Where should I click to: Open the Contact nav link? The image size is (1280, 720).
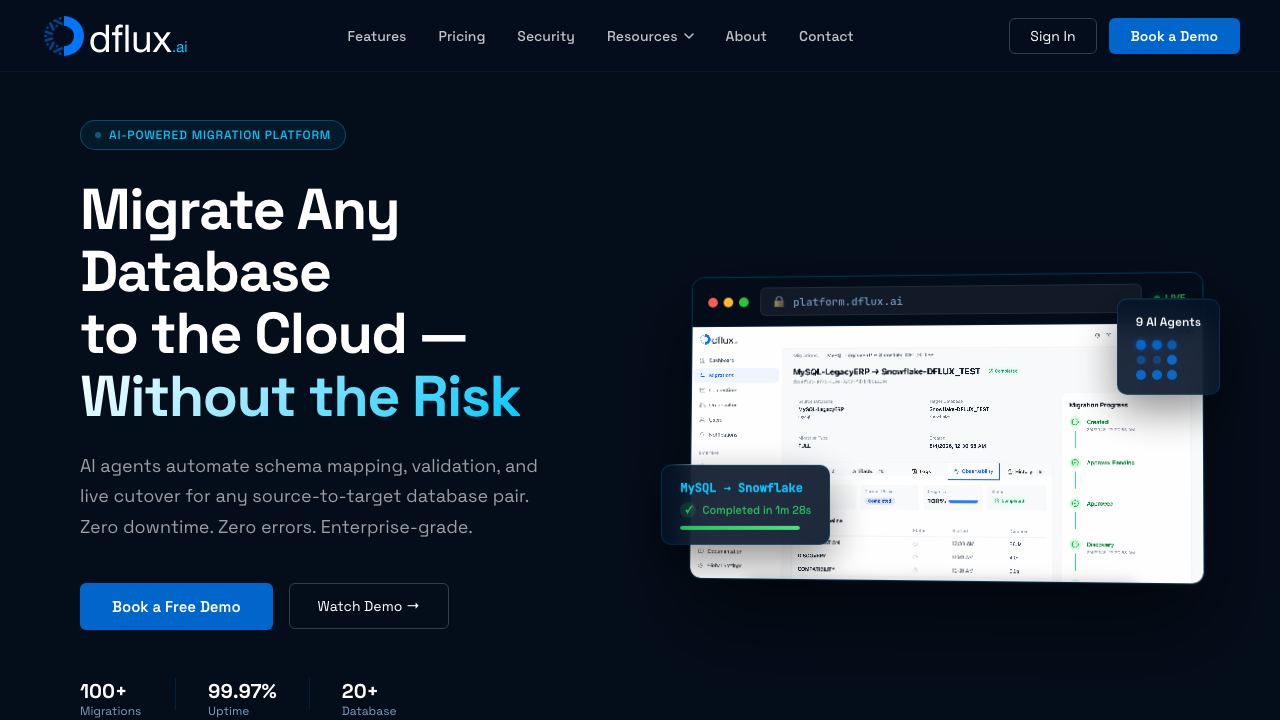[x=826, y=36]
